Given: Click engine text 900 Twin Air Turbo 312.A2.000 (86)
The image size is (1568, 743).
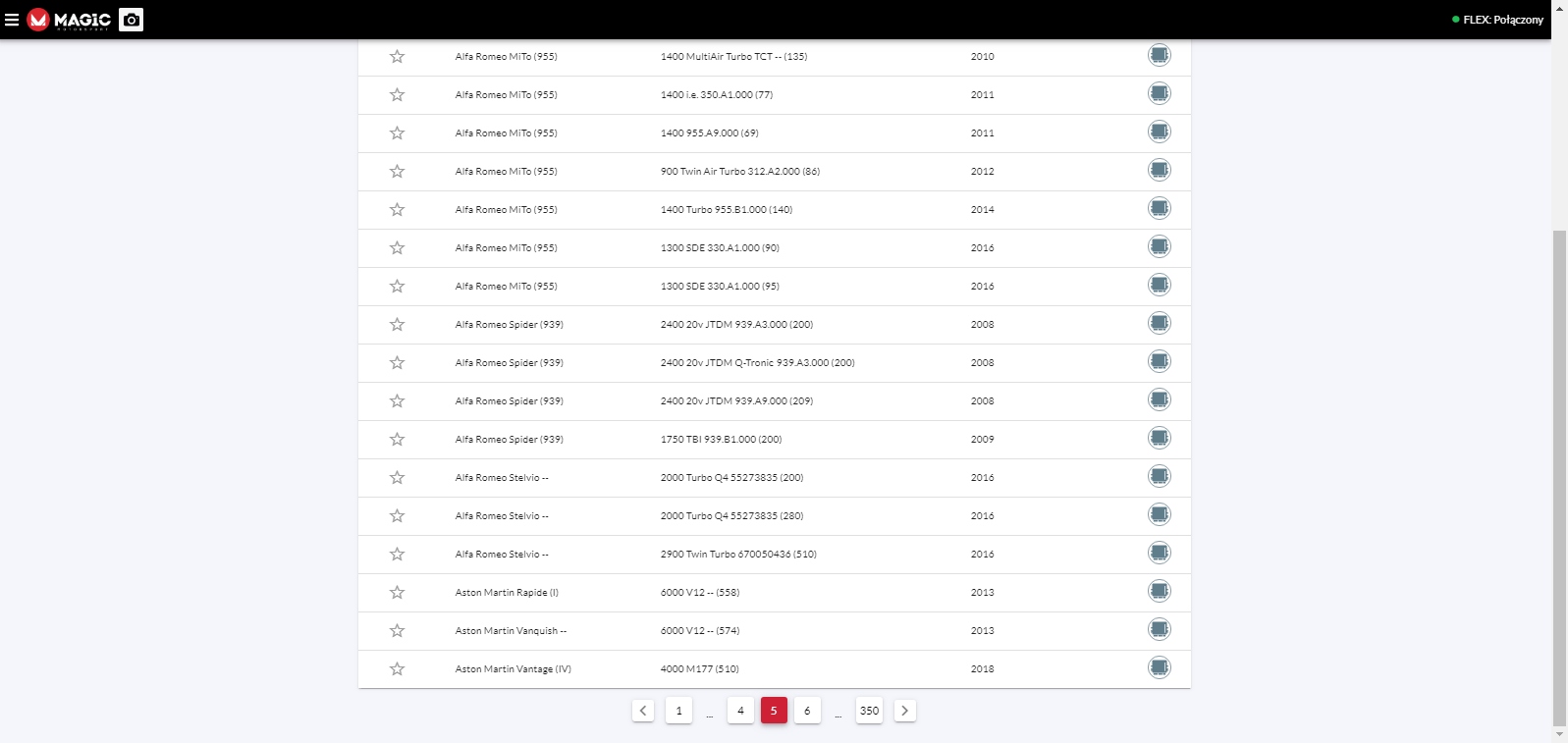Looking at the screenshot, I should (739, 172).
